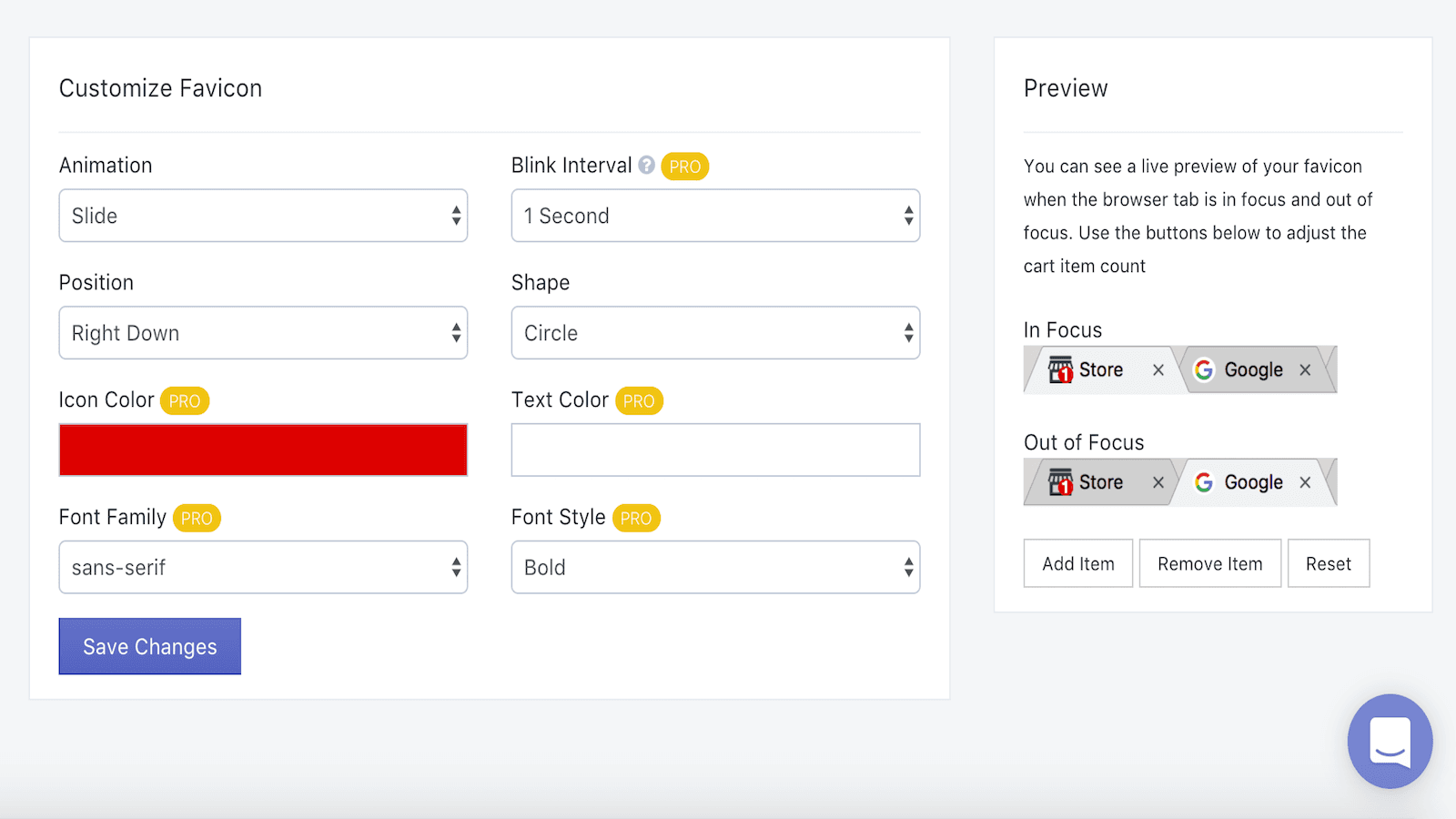Open the Font Family sans-serif dropdown
The width and height of the screenshot is (1456, 819).
[263, 568]
